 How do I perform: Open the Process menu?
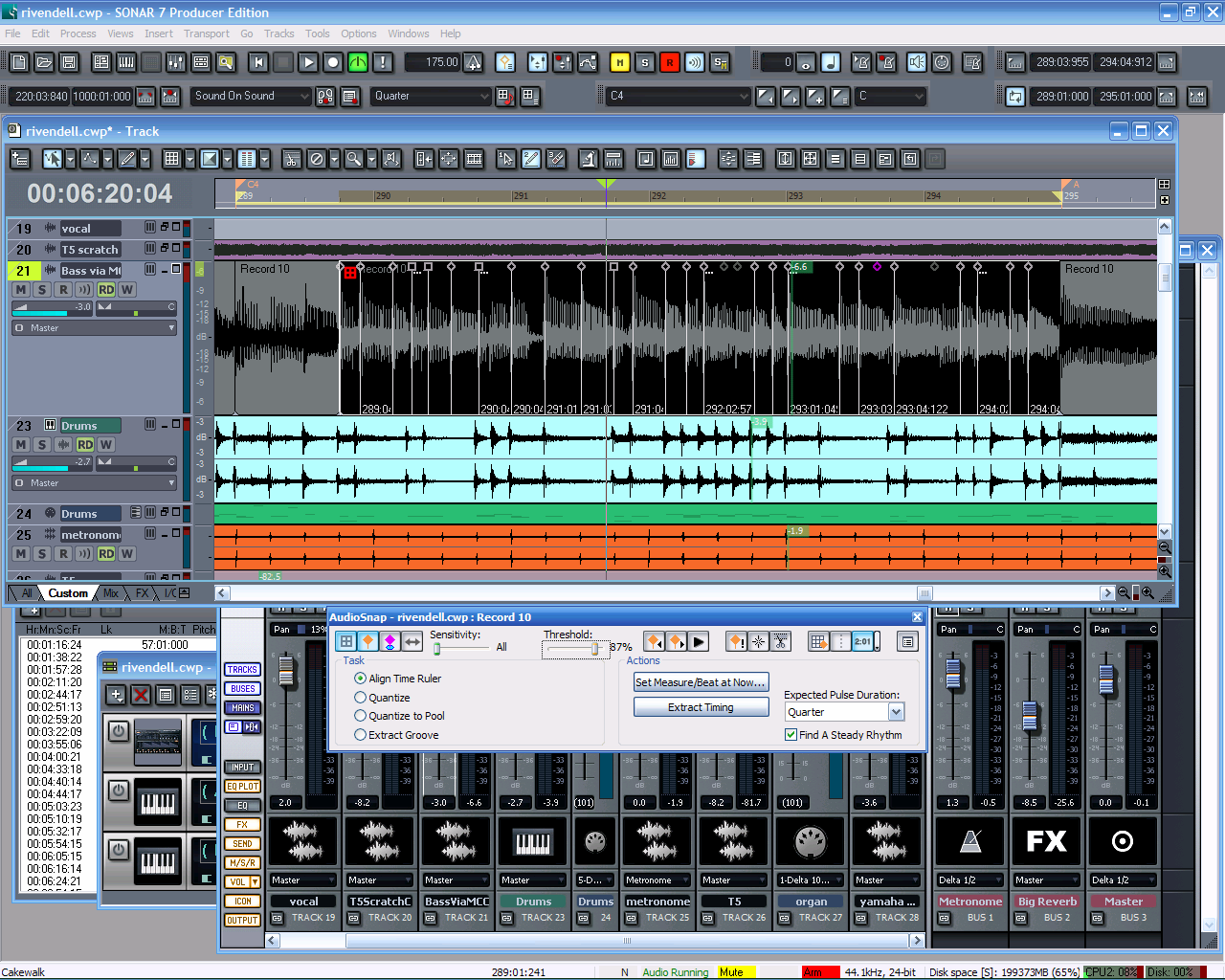point(78,33)
